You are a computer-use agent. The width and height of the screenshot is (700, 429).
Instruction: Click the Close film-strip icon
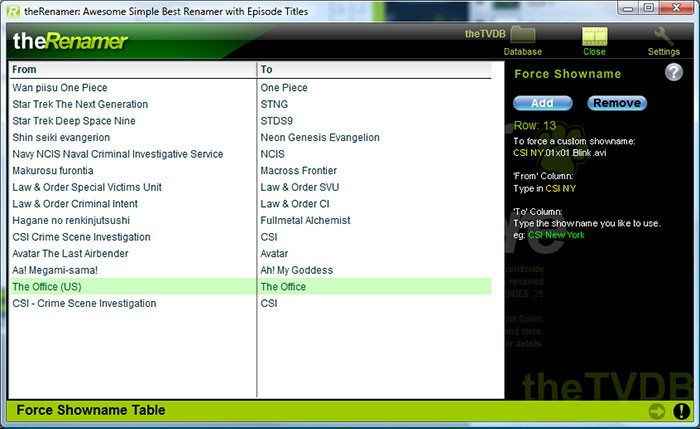pyautogui.click(x=595, y=36)
